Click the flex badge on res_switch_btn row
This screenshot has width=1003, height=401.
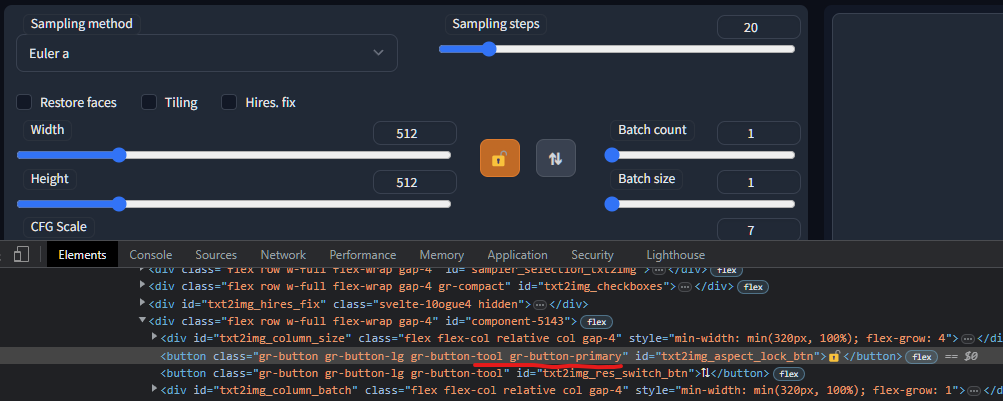click(789, 373)
